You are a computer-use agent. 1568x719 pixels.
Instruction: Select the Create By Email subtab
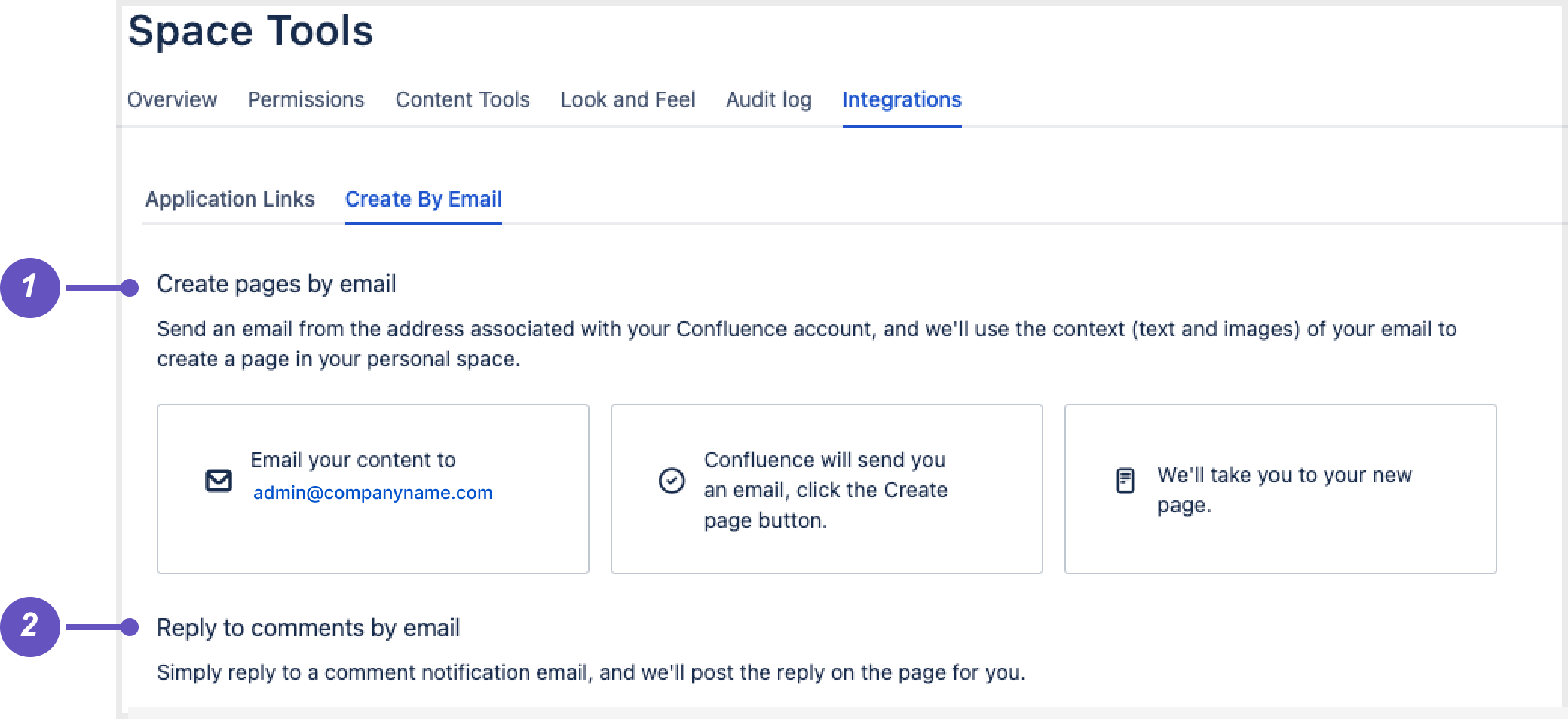[x=423, y=199]
